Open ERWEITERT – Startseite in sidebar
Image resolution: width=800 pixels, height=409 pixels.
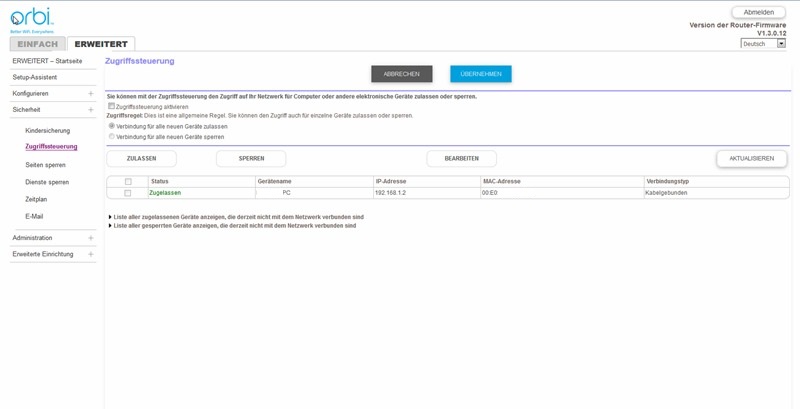[x=47, y=61]
